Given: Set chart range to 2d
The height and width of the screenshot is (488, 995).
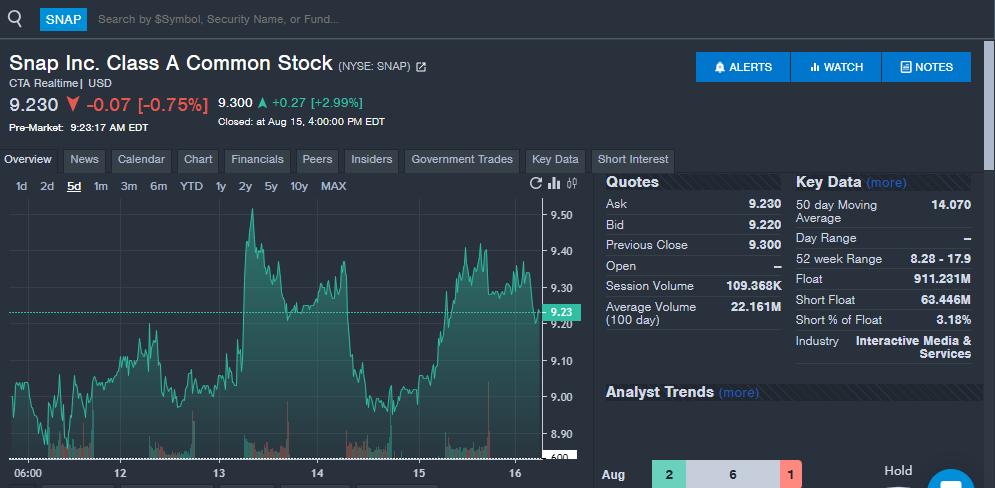Looking at the screenshot, I should coord(47,187).
